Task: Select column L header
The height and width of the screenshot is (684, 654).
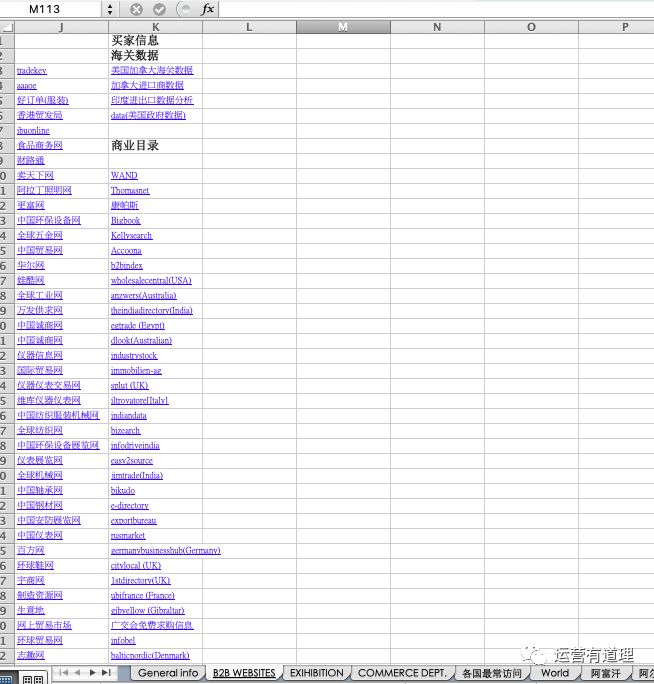Action: [x=249, y=27]
